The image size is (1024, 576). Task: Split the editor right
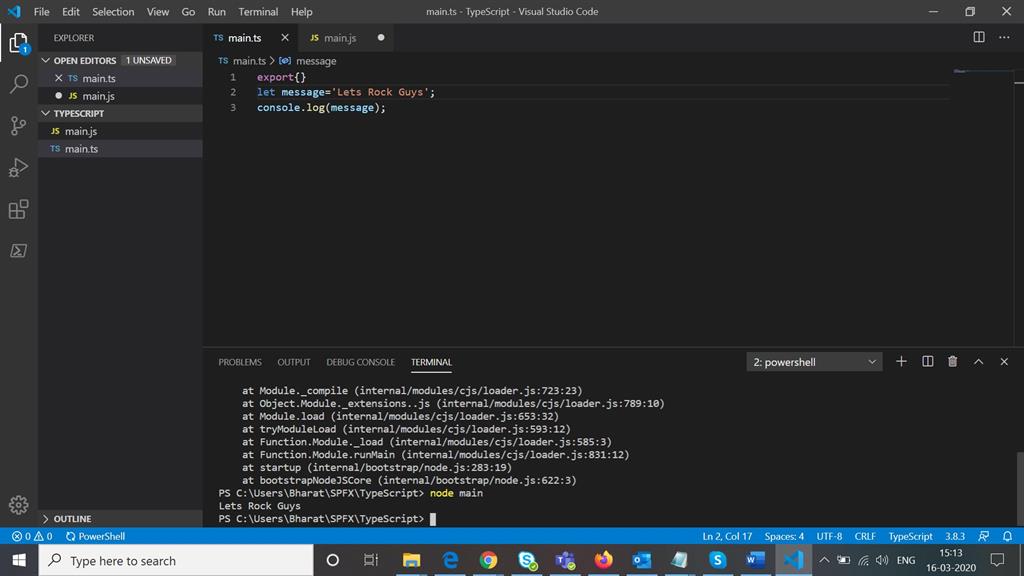979,38
